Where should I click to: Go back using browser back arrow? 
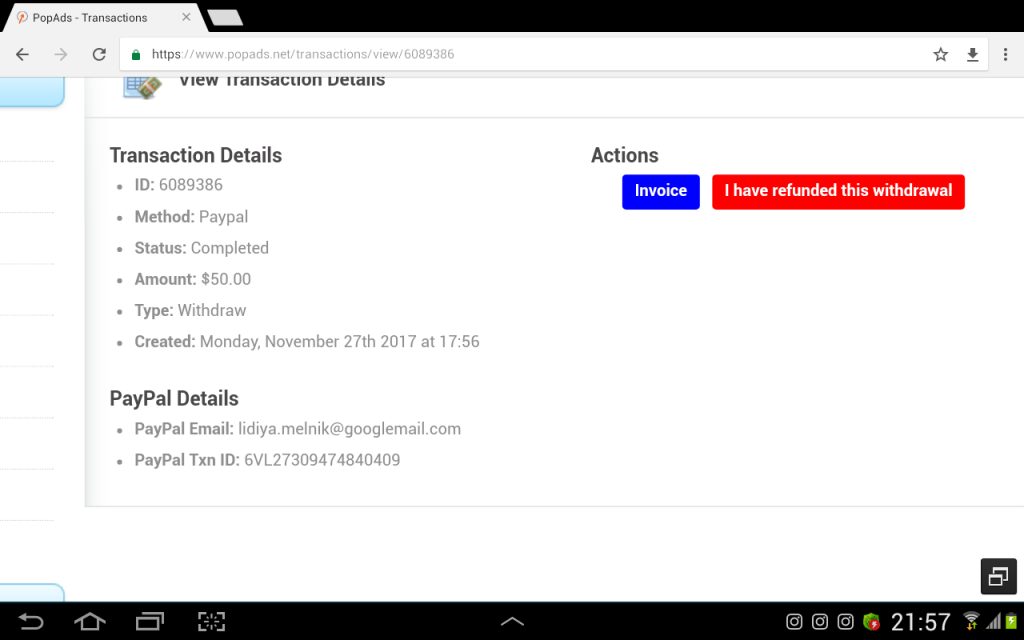[22, 54]
